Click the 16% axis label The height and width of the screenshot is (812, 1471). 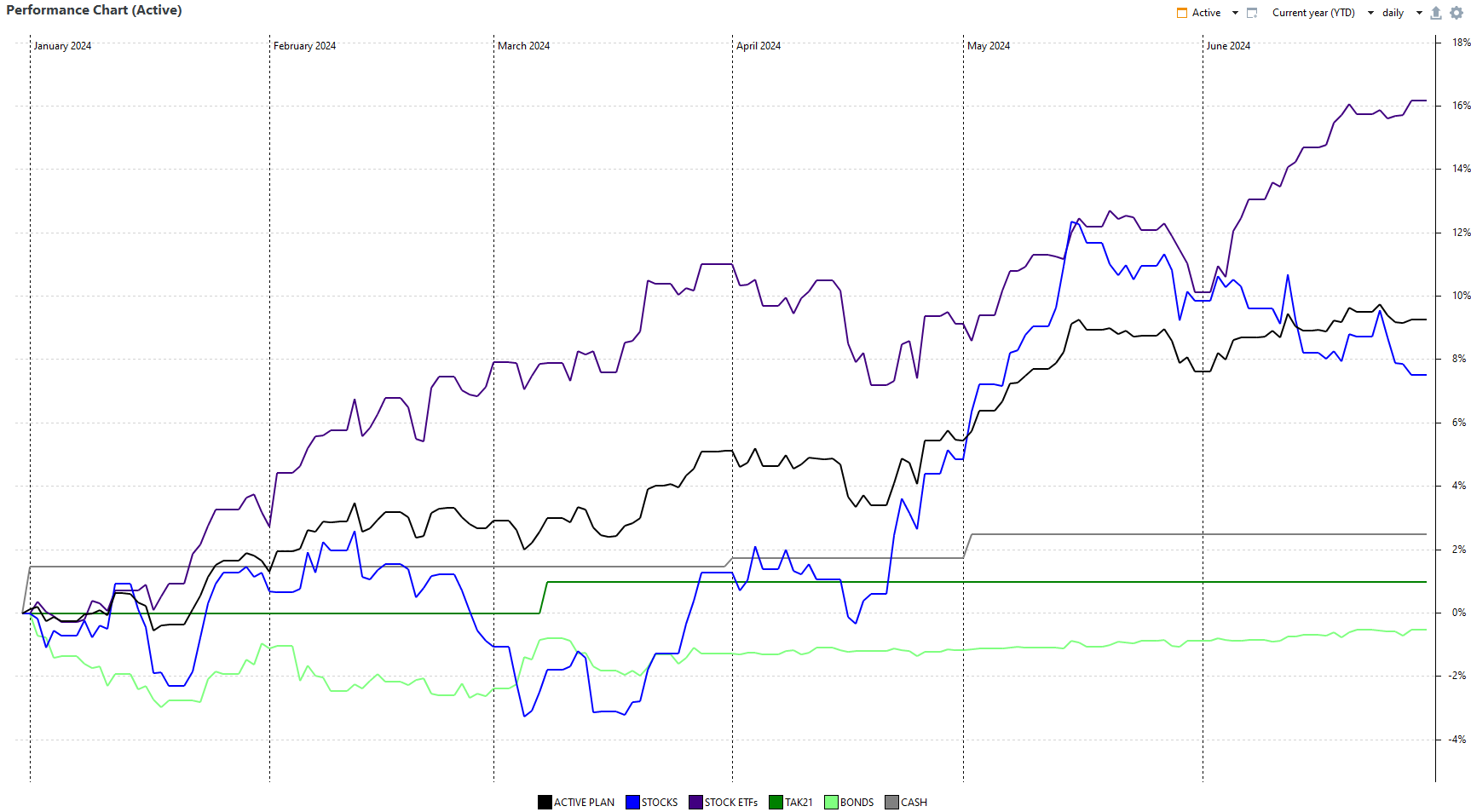[1461, 106]
